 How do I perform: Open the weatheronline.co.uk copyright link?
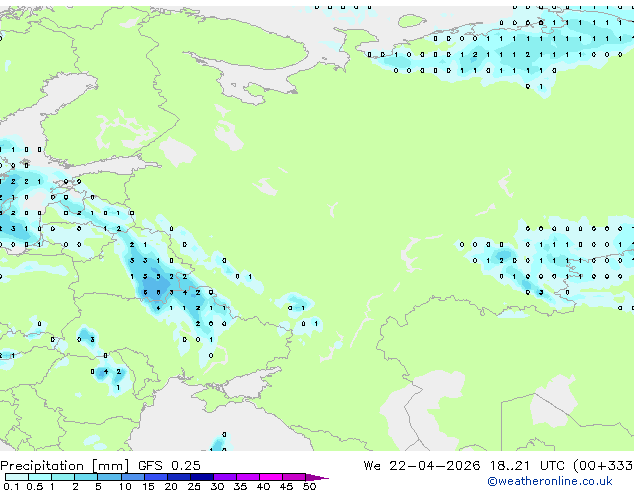coord(549,481)
